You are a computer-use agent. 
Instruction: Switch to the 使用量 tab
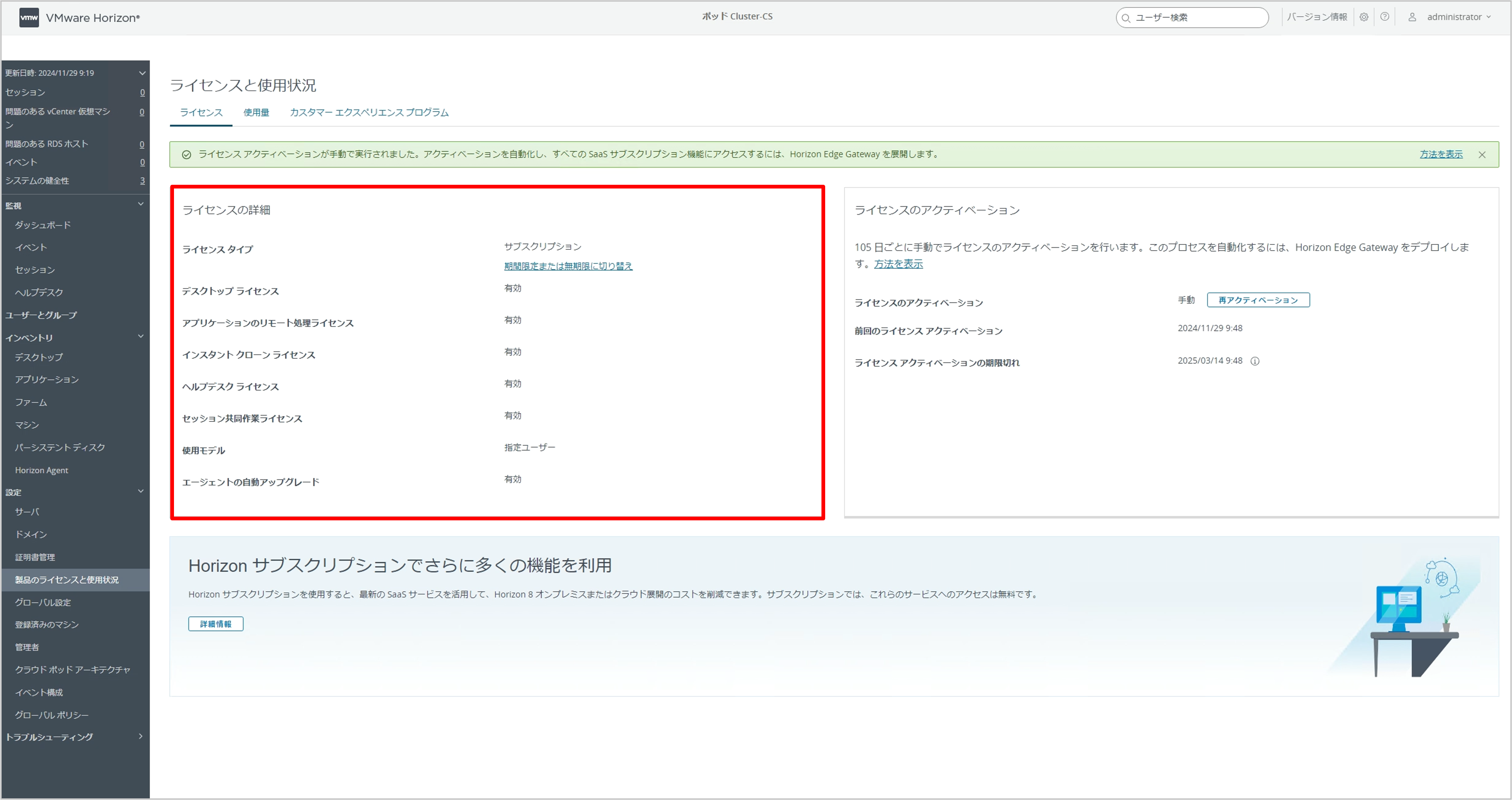[x=256, y=112]
